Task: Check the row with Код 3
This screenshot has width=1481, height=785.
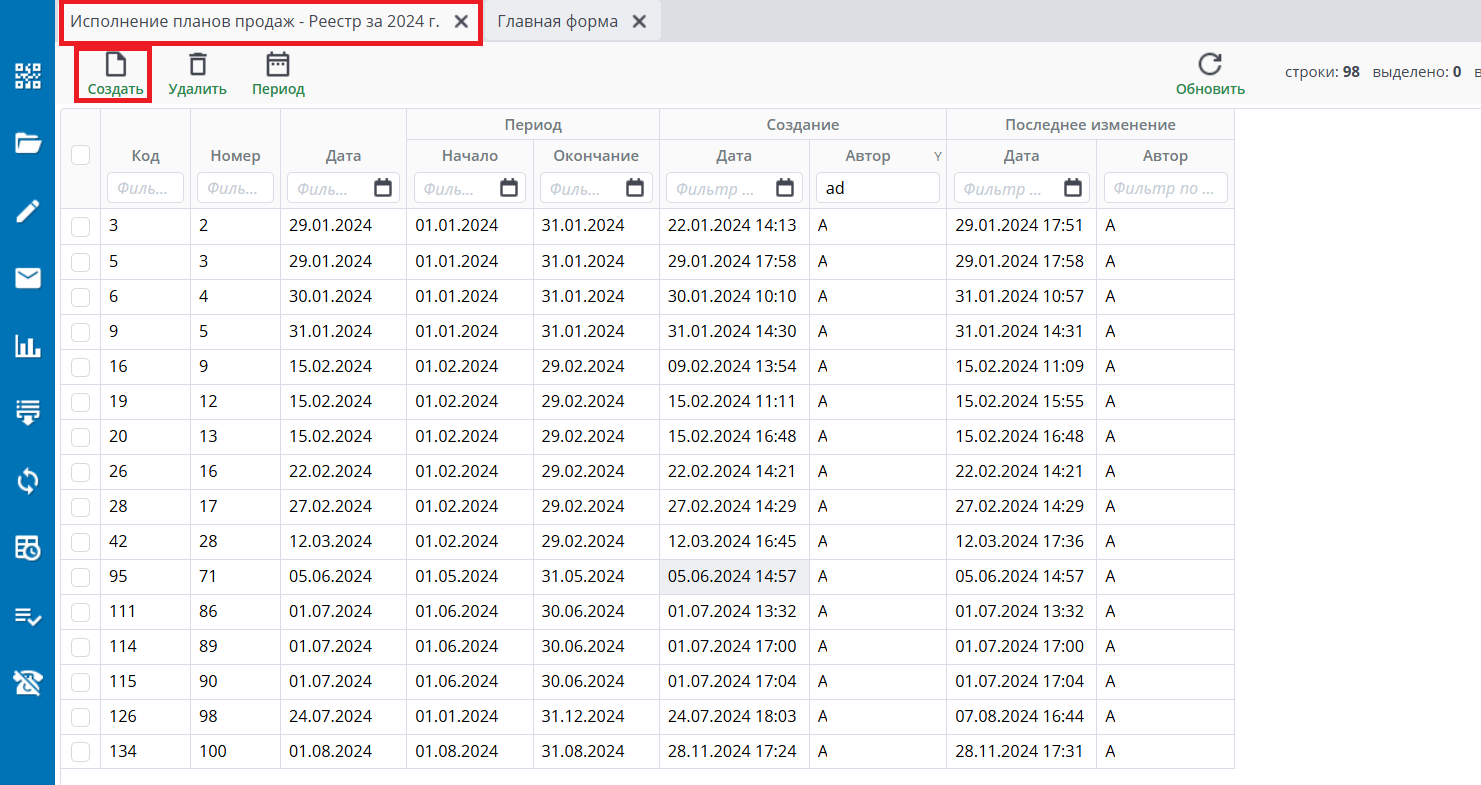Action: pos(81,227)
